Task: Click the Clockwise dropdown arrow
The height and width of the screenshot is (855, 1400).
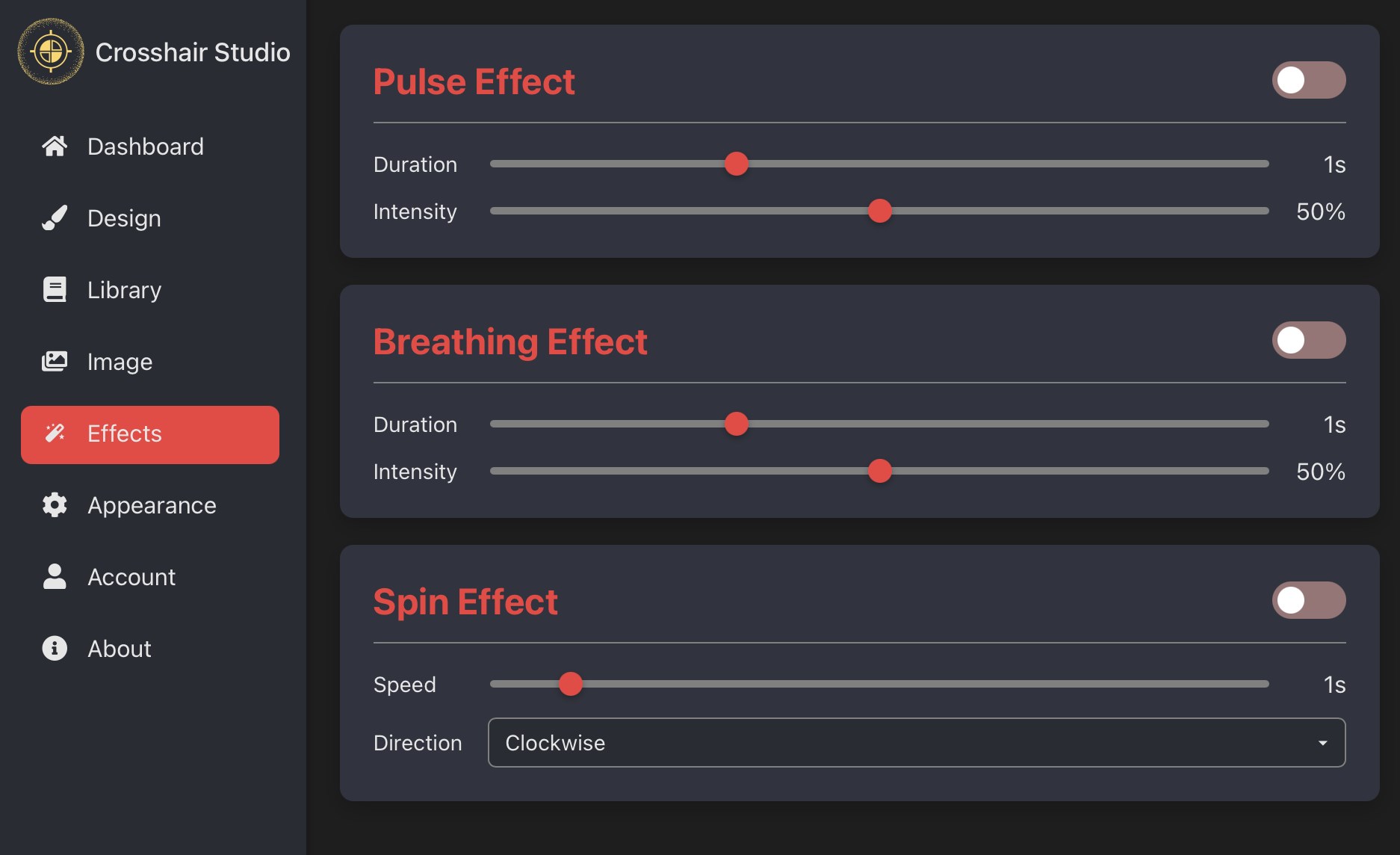Action: point(1322,742)
